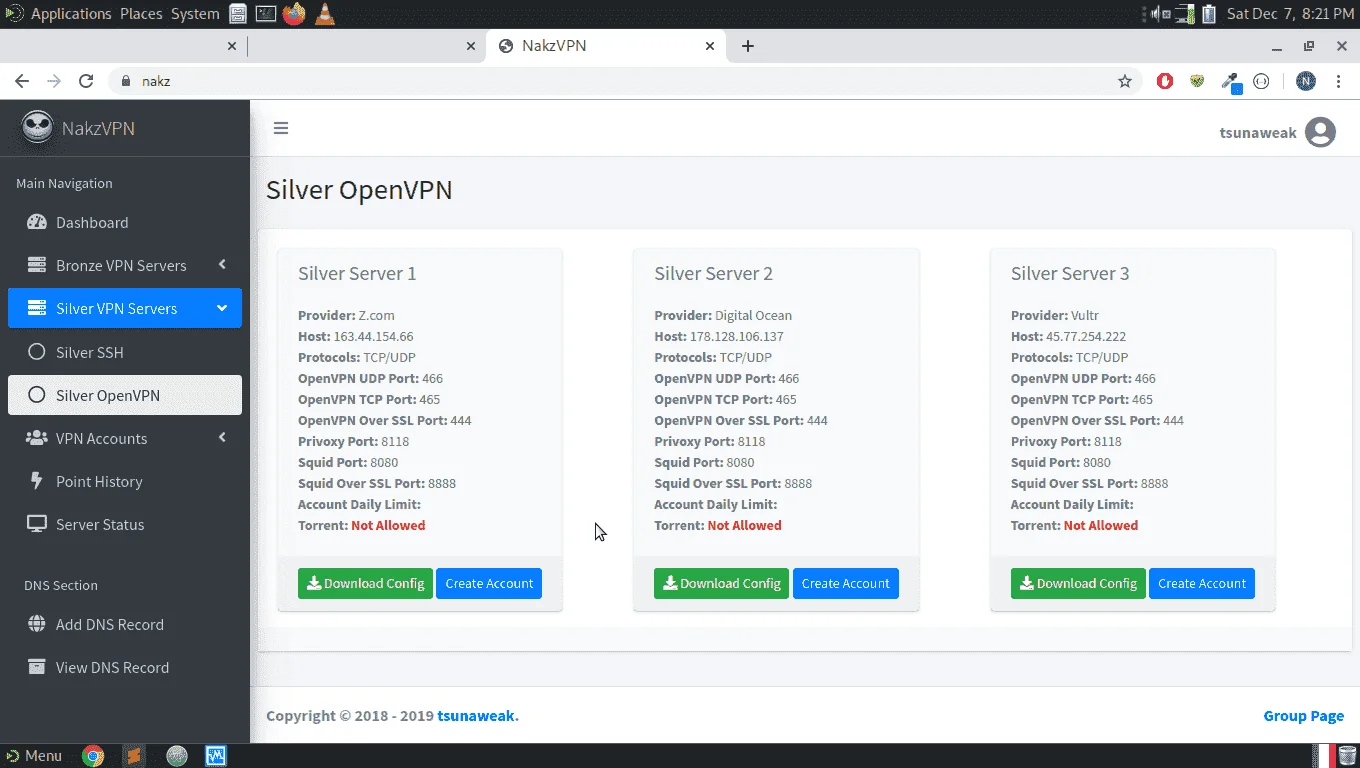Click the tsunaweak username in header
Image resolution: width=1360 pixels, height=768 pixels.
[1258, 132]
